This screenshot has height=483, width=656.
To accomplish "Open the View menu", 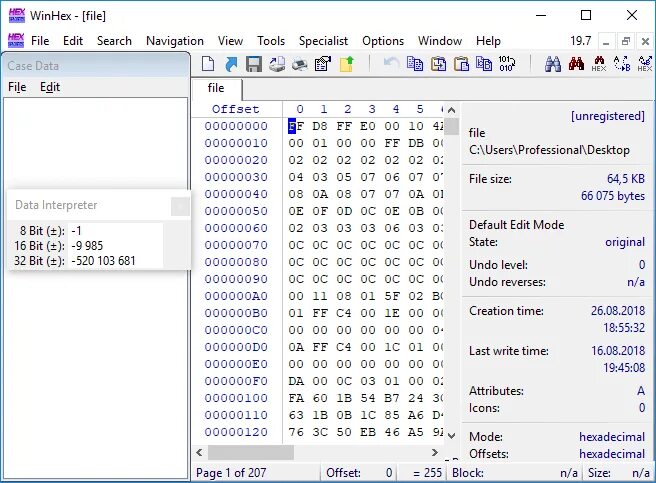I will (x=230, y=41).
